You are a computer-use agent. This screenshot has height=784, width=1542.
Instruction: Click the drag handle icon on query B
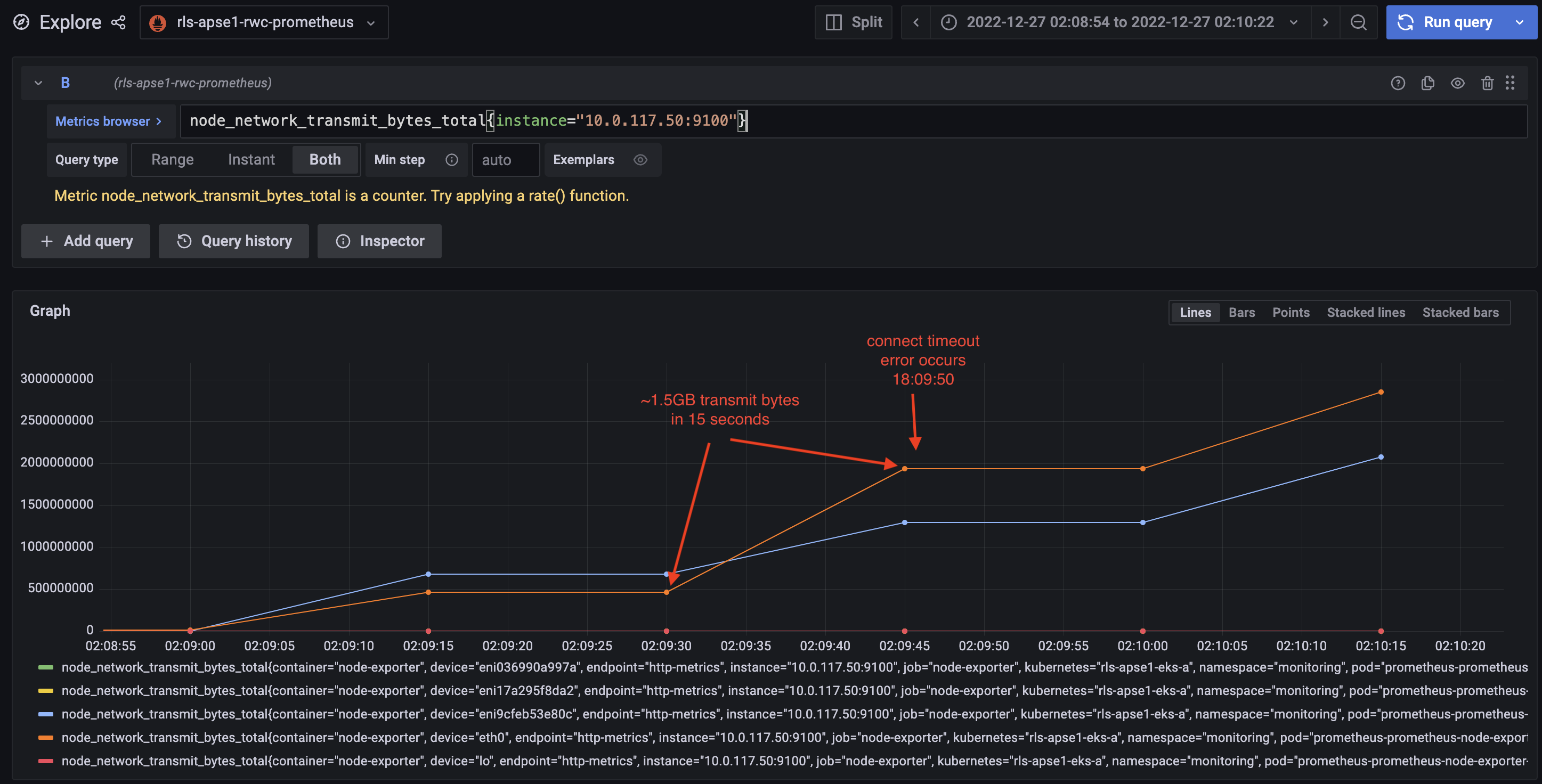(x=1510, y=83)
